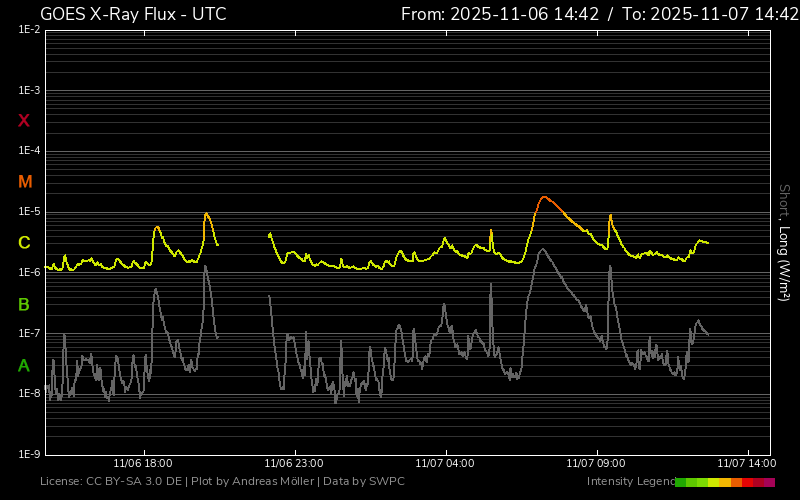
Task: Select the 11/07 04:00 time axis label
Action: pyautogui.click(x=444, y=463)
